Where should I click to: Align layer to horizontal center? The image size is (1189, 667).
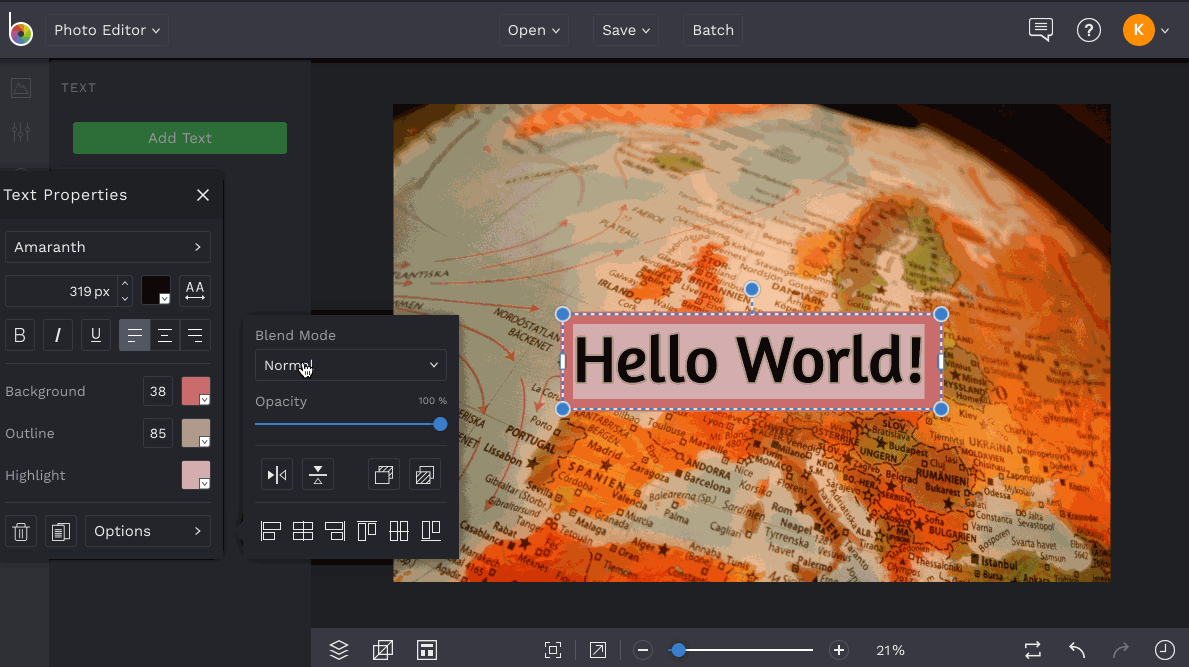coord(303,531)
